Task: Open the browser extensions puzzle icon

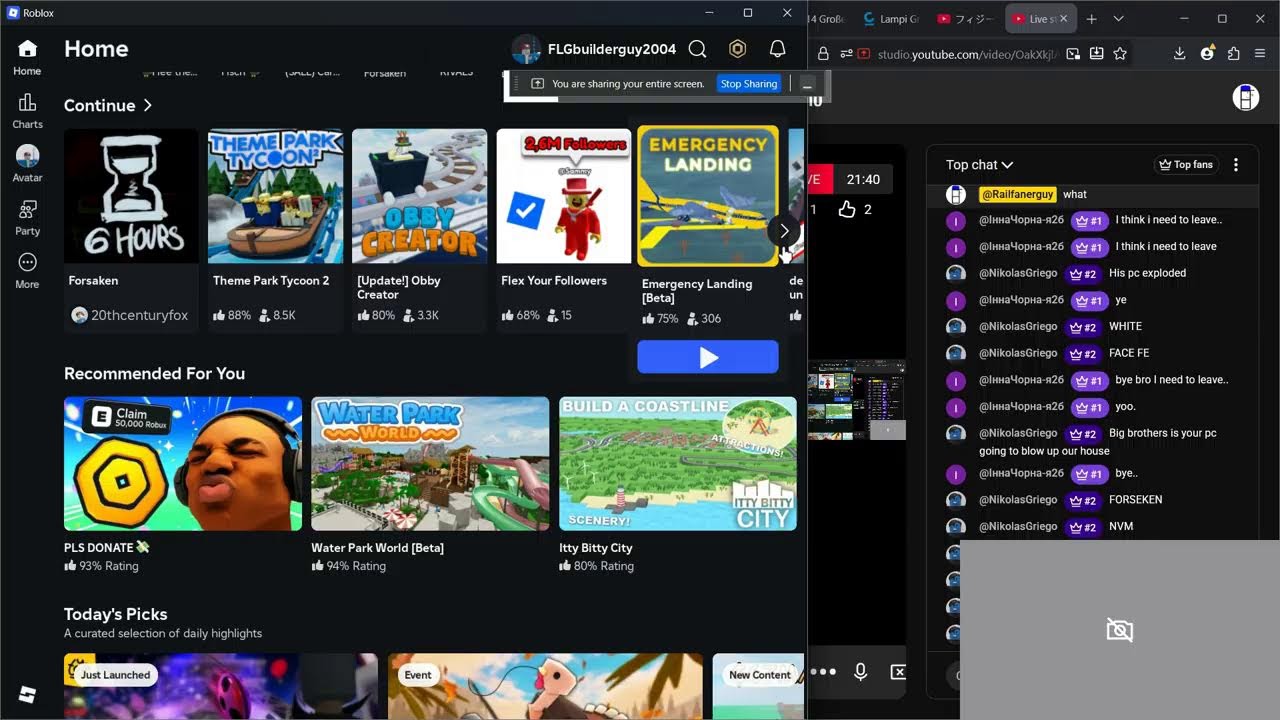Action: click(x=1233, y=54)
